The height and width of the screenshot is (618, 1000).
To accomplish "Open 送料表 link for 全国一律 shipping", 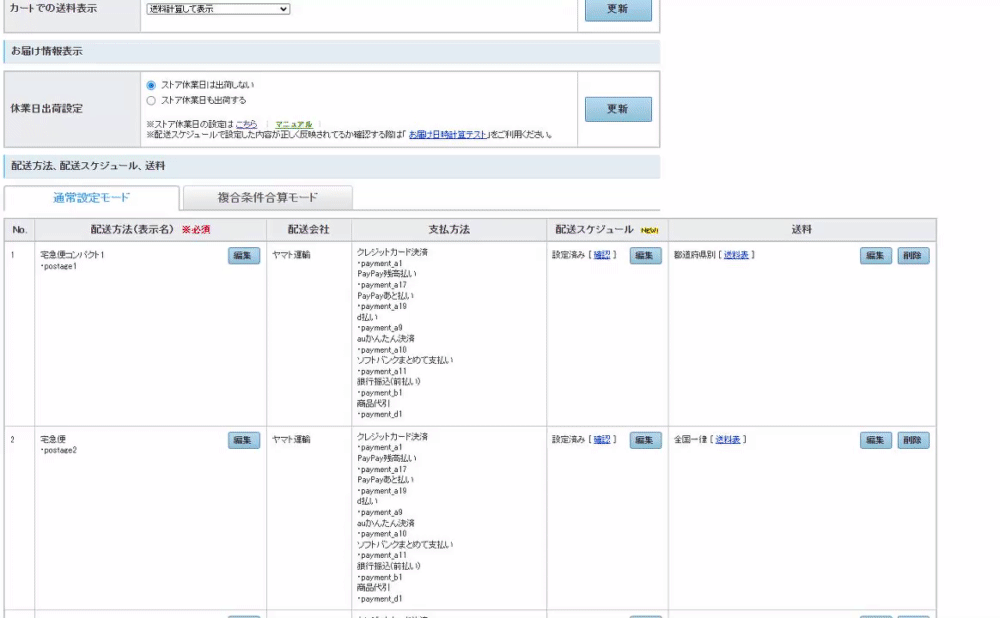I will 728,440.
